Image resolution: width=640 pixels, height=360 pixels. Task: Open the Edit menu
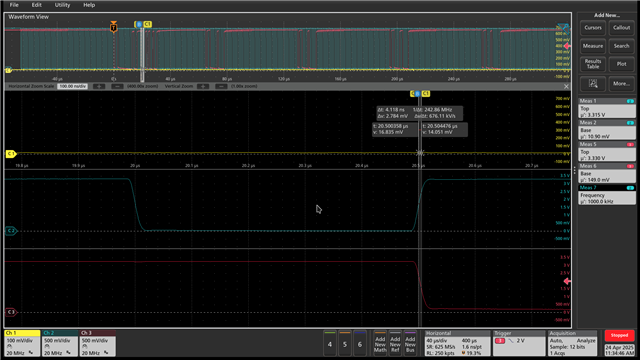tap(36, 5)
